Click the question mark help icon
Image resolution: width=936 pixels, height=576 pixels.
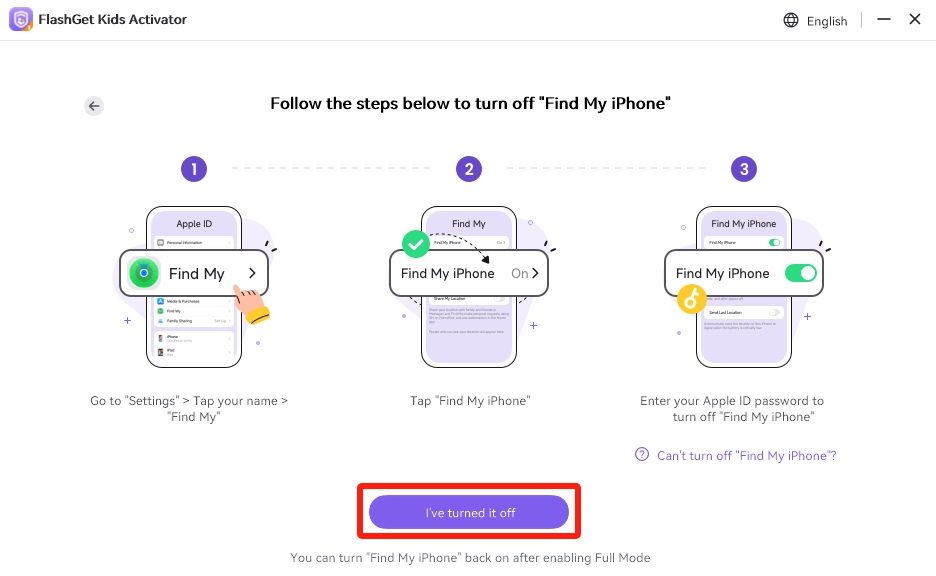[642, 455]
